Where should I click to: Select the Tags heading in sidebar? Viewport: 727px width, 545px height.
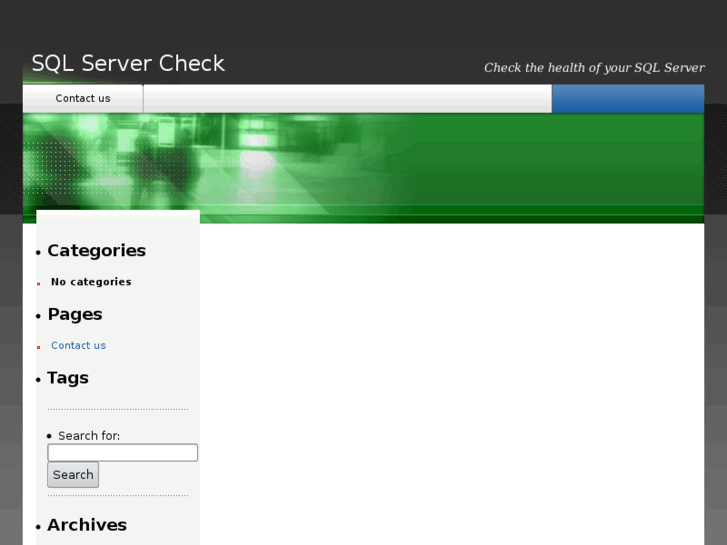click(x=68, y=378)
